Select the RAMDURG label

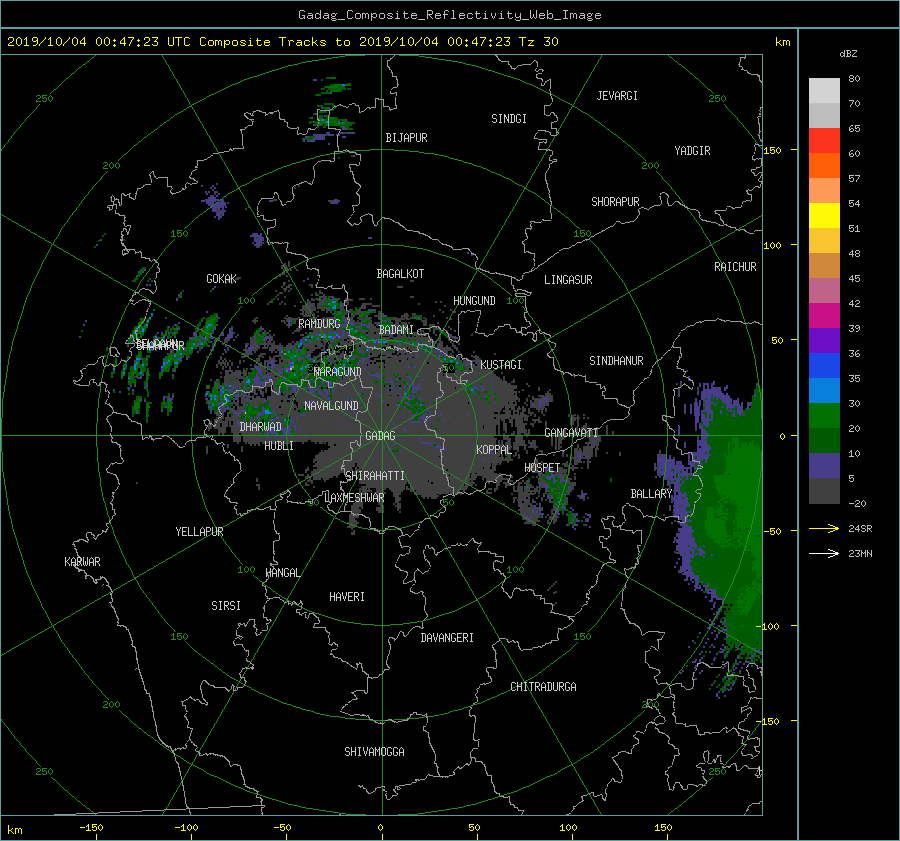tap(319, 324)
